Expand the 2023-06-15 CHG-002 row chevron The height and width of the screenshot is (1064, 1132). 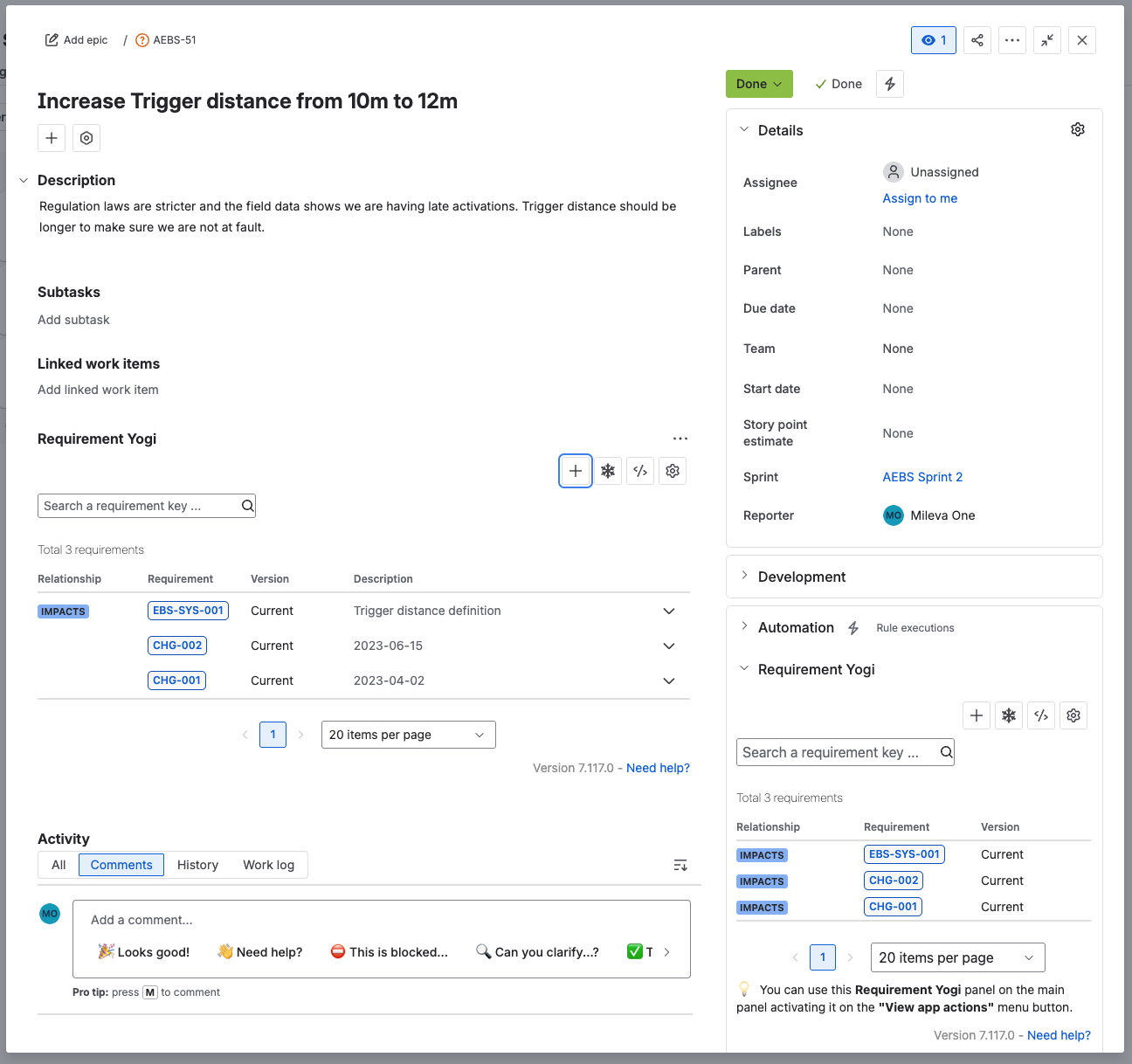click(x=669, y=646)
